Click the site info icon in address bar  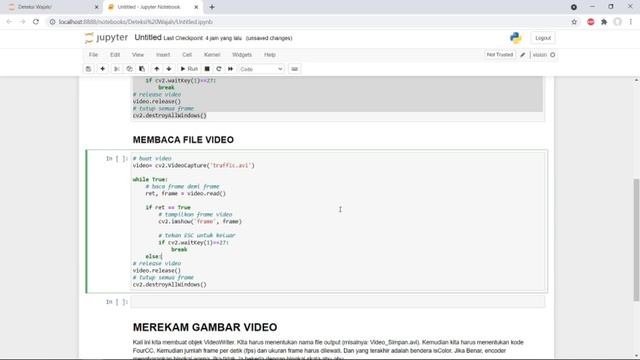[x=52, y=22]
